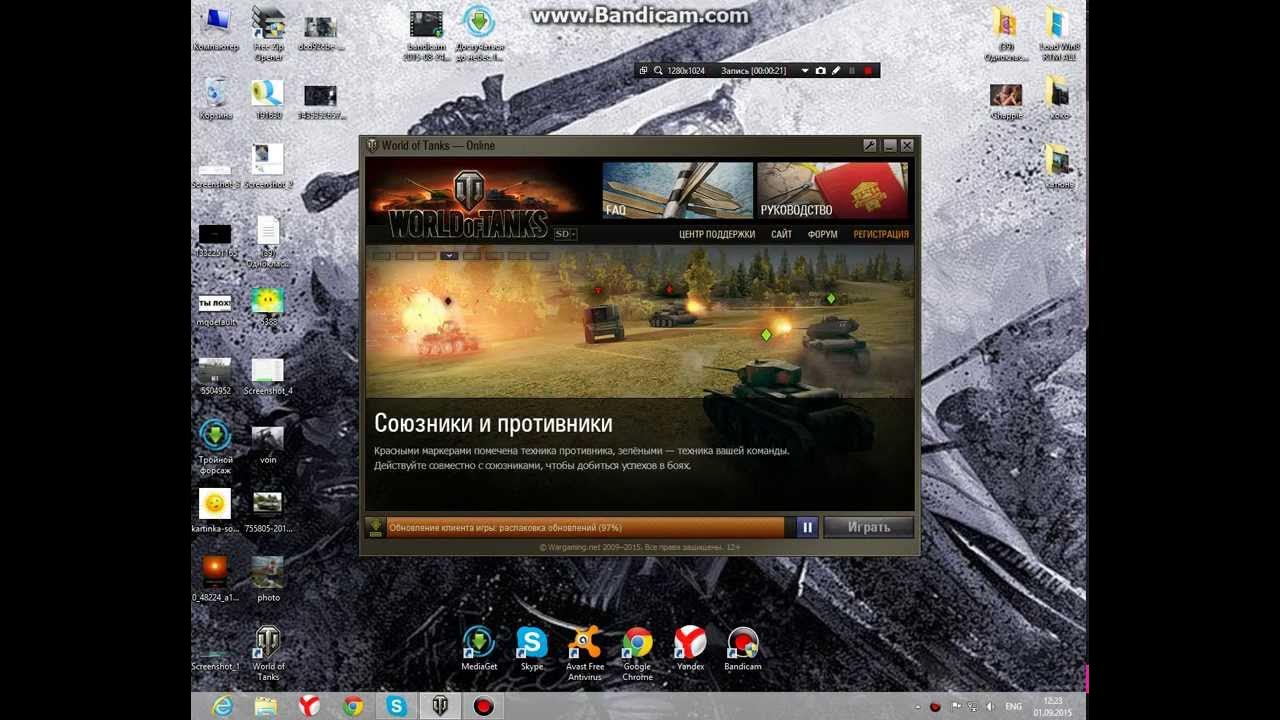The width and height of the screenshot is (1280, 720).
Task: Activate Bandicam drawing pencil tool
Action: (836, 71)
